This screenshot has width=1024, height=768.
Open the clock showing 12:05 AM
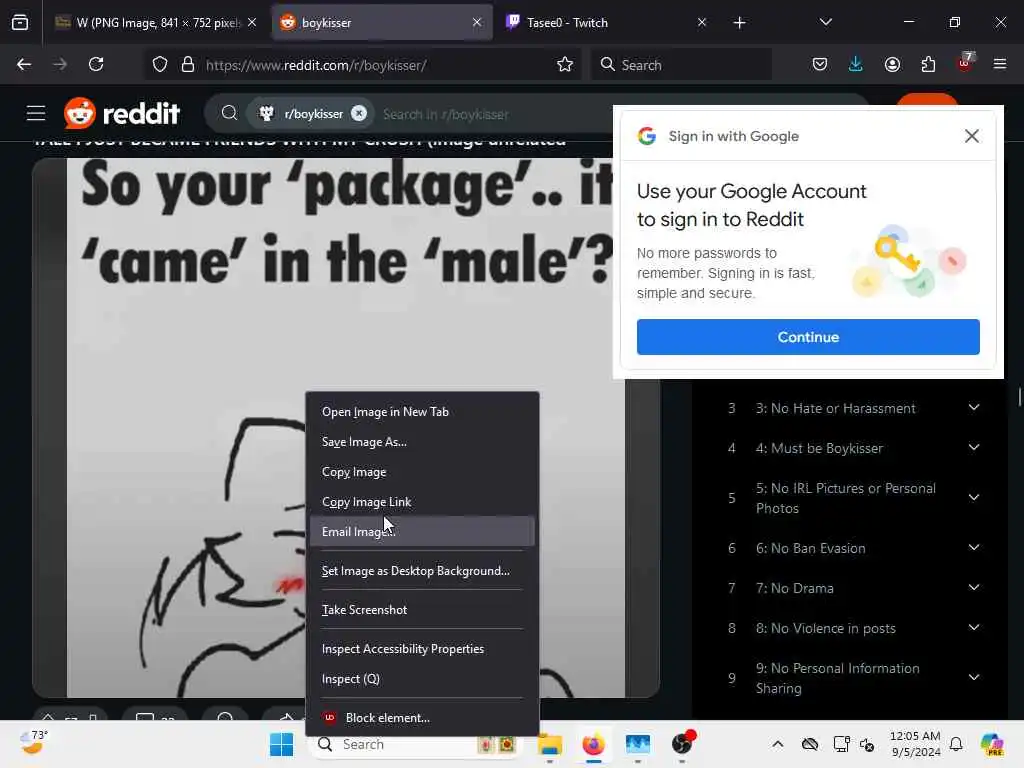coord(915,744)
